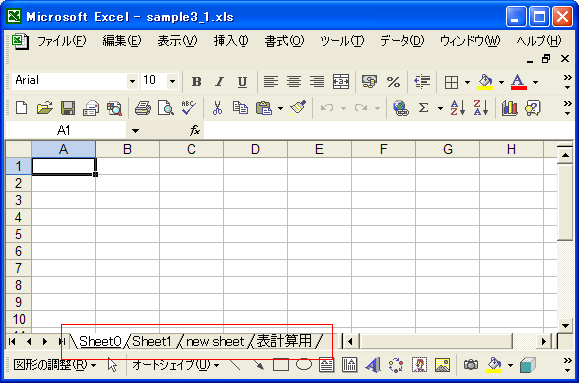Open ファイル(F) menu
Screen dimensions: 579x383
62,41
